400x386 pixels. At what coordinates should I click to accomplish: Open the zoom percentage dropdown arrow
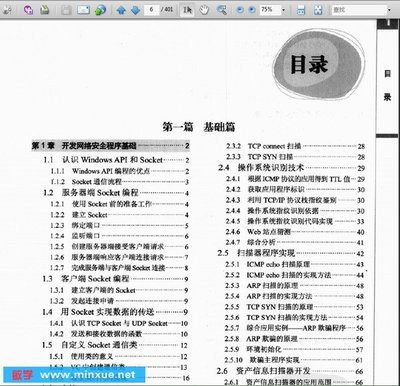click(x=283, y=10)
